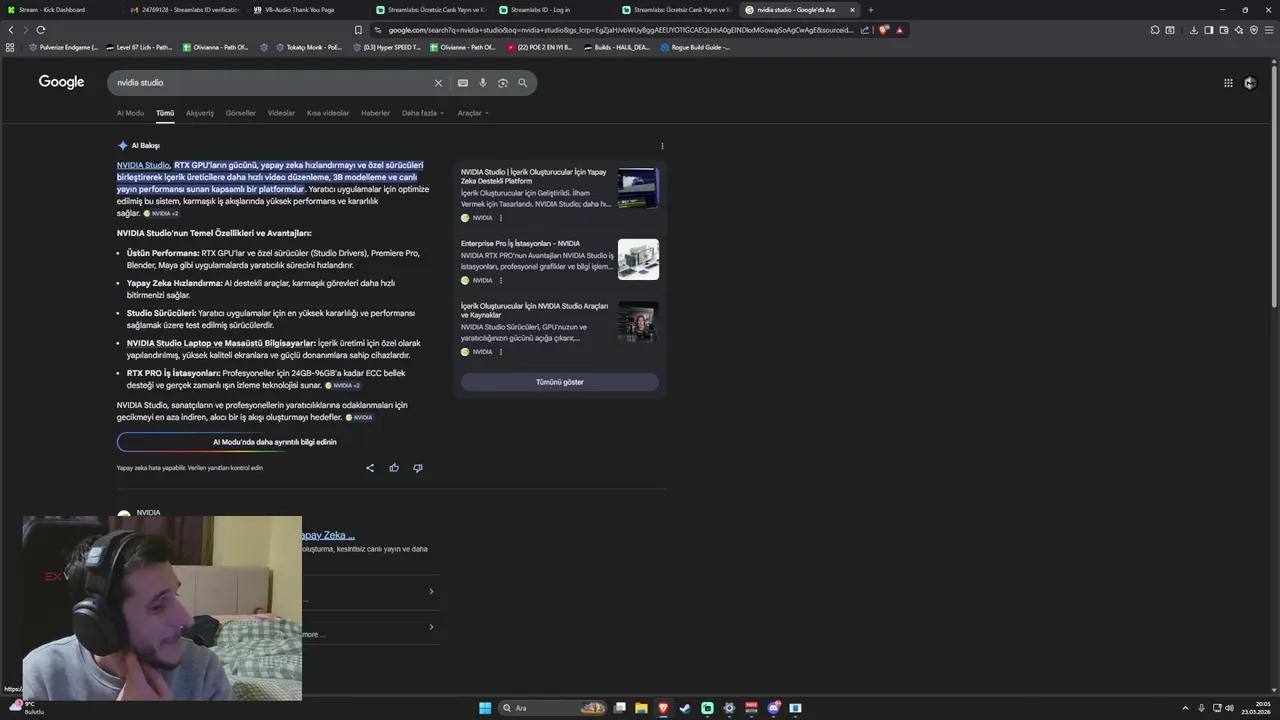The width and height of the screenshot is (1280, 720).
Task: Toggle the browser sidebar panel icon
Action: coord(1209,30)
